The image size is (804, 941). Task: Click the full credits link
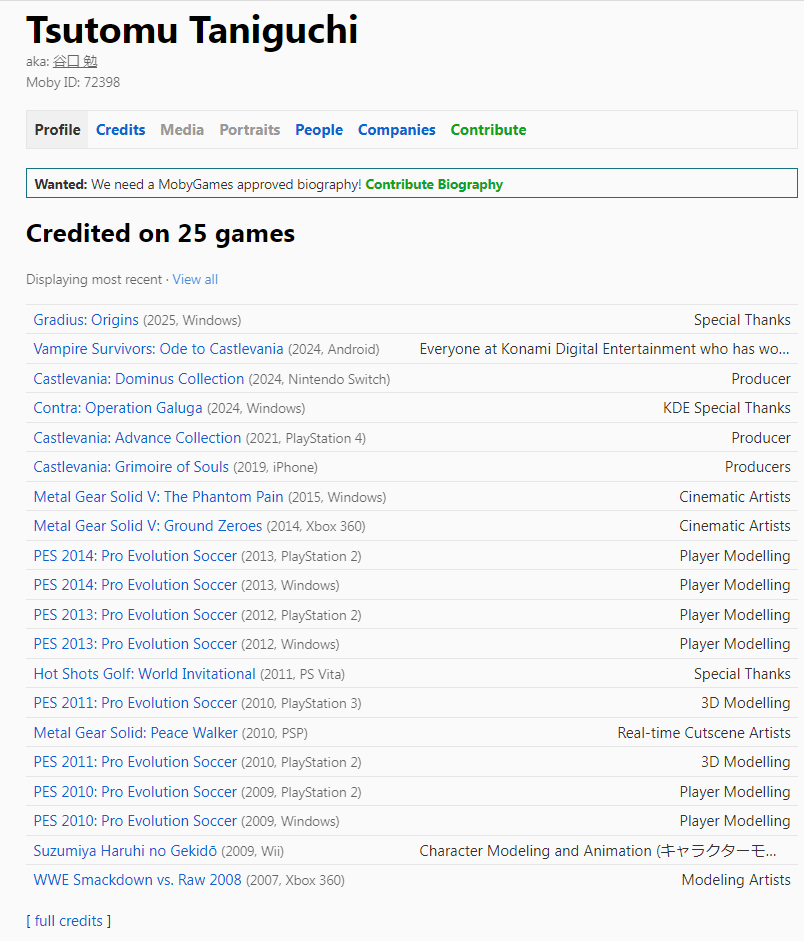tap(68, 921)
